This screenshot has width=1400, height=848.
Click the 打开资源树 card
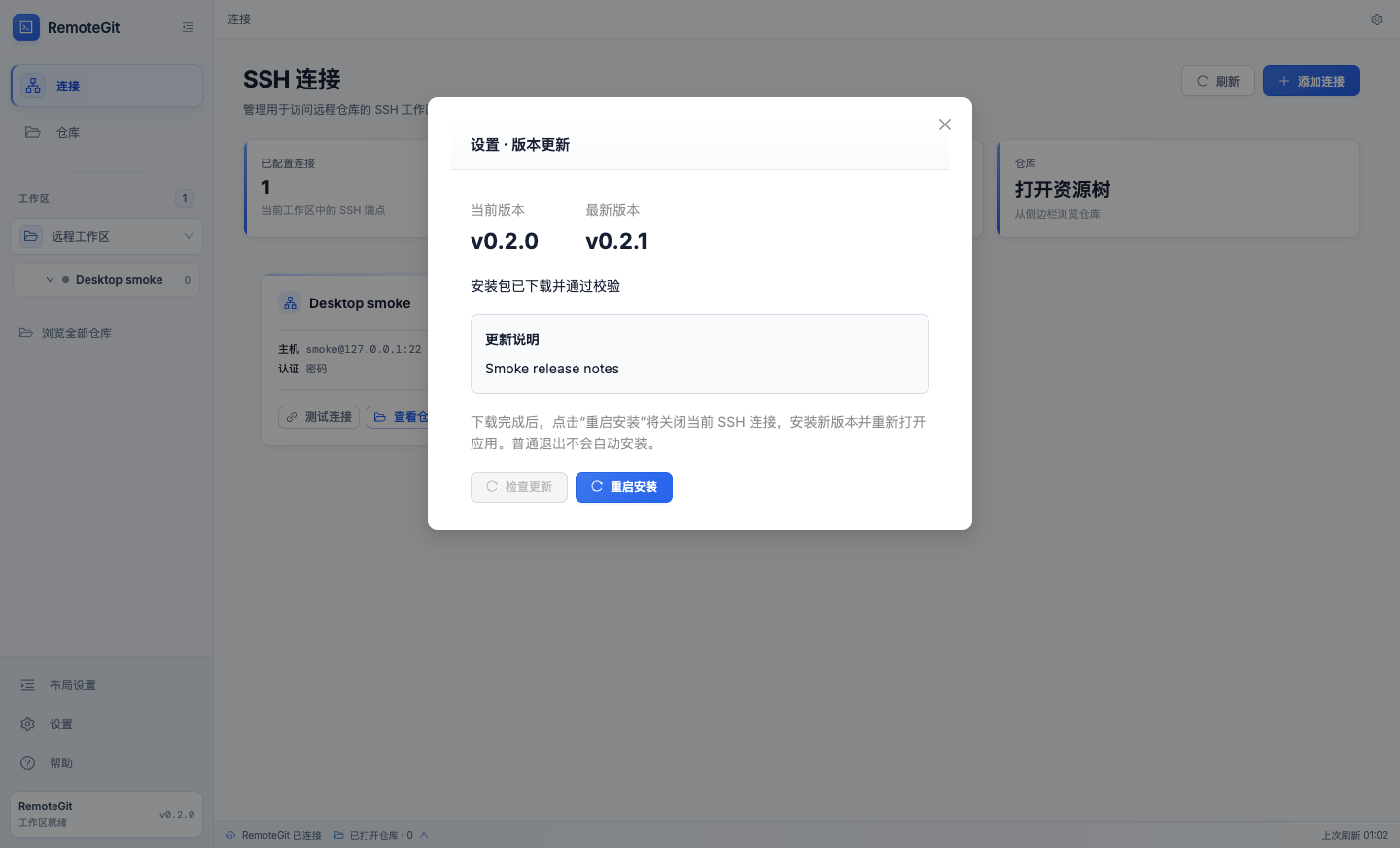click(1178, 189)
